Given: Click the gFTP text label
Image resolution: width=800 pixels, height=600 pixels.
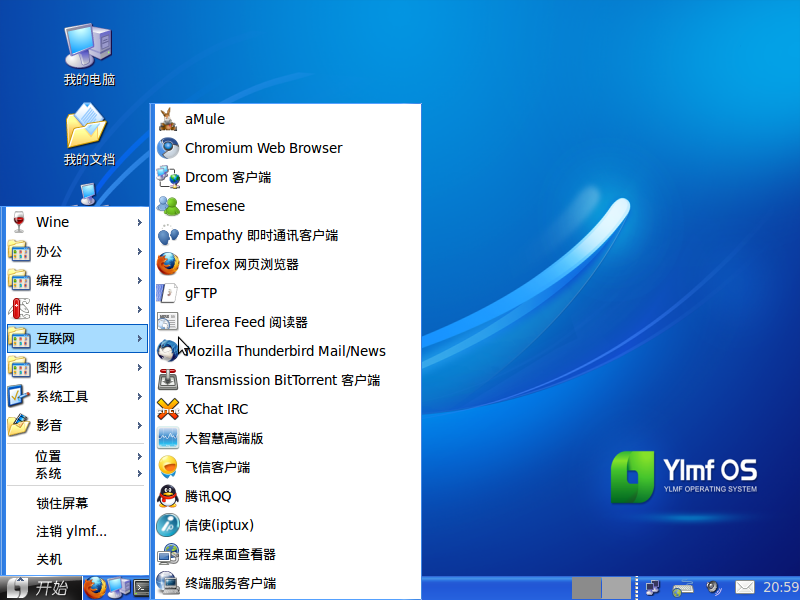Looking at the screenshot, I should click(x=201, y=294).
